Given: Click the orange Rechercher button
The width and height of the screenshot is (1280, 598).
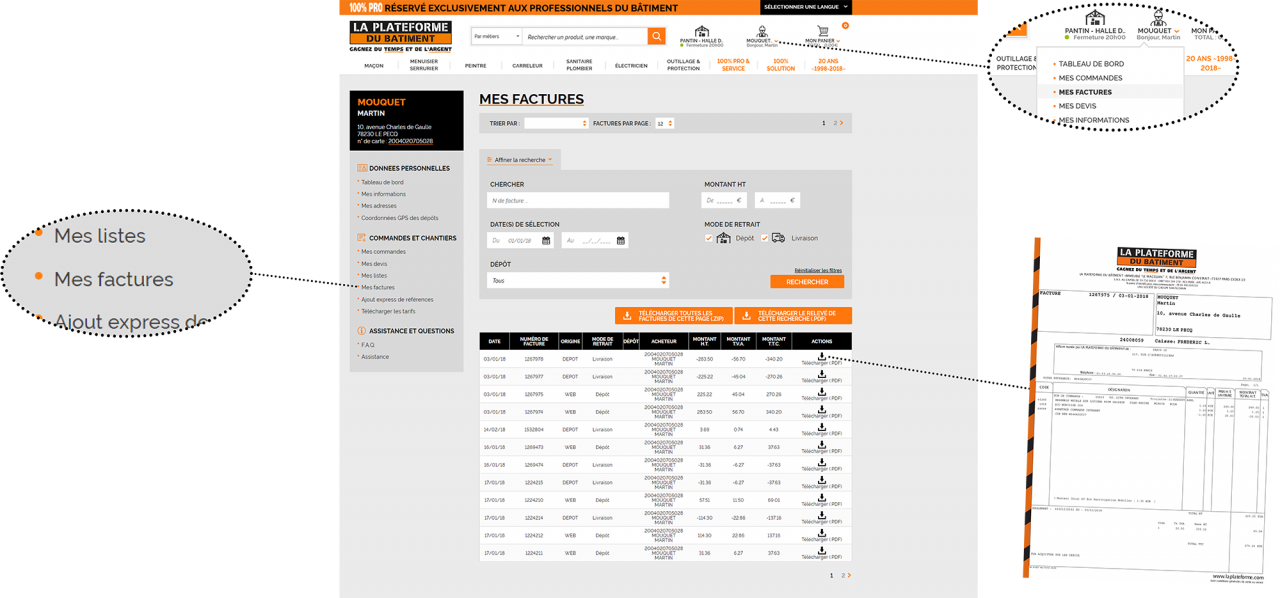Looking at the screenshot, I should point(807,282).
